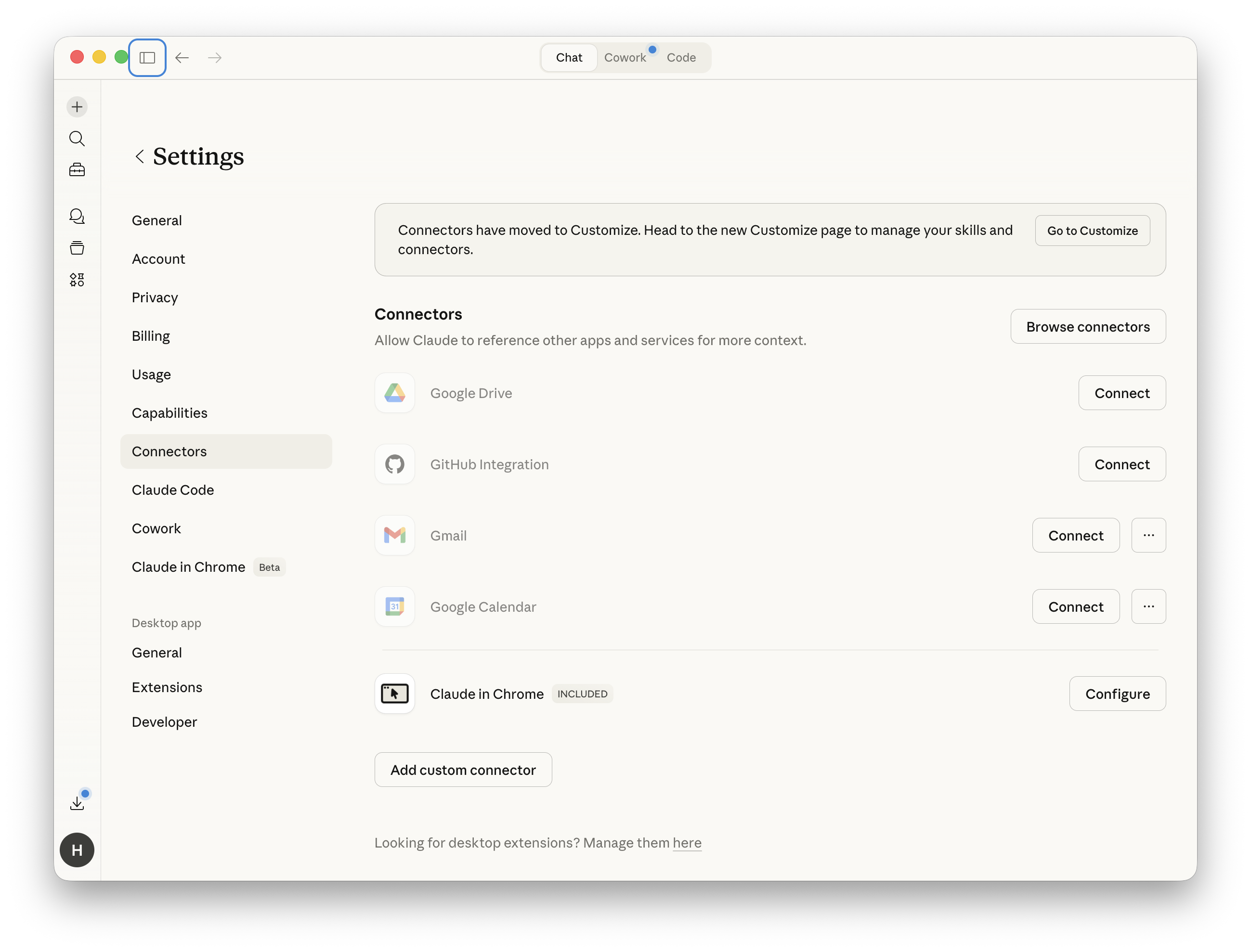Open more options for Gmail connector
1251x952 pixels.
[x=1148, y=535]
